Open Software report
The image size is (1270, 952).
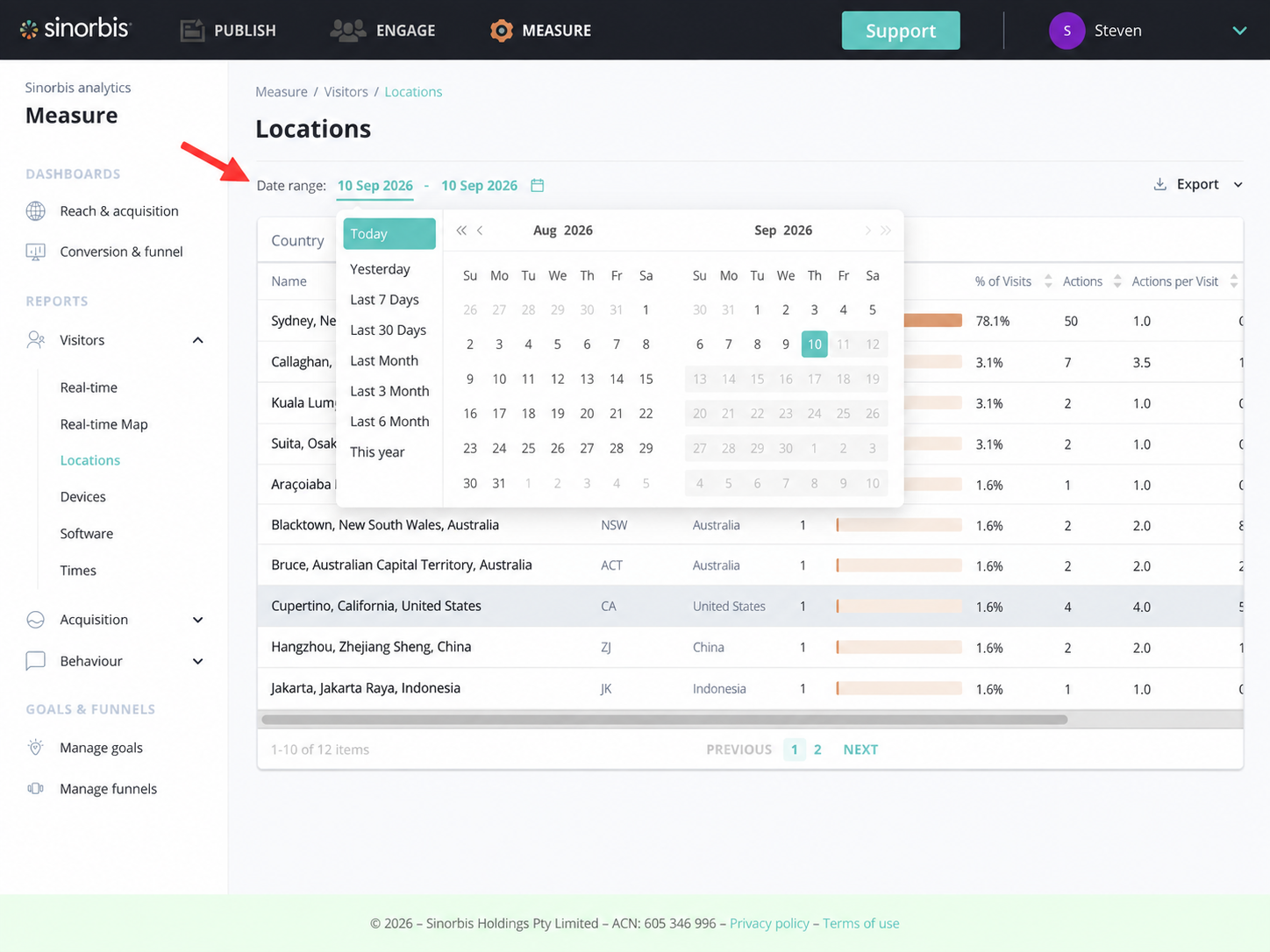[86, 534]
